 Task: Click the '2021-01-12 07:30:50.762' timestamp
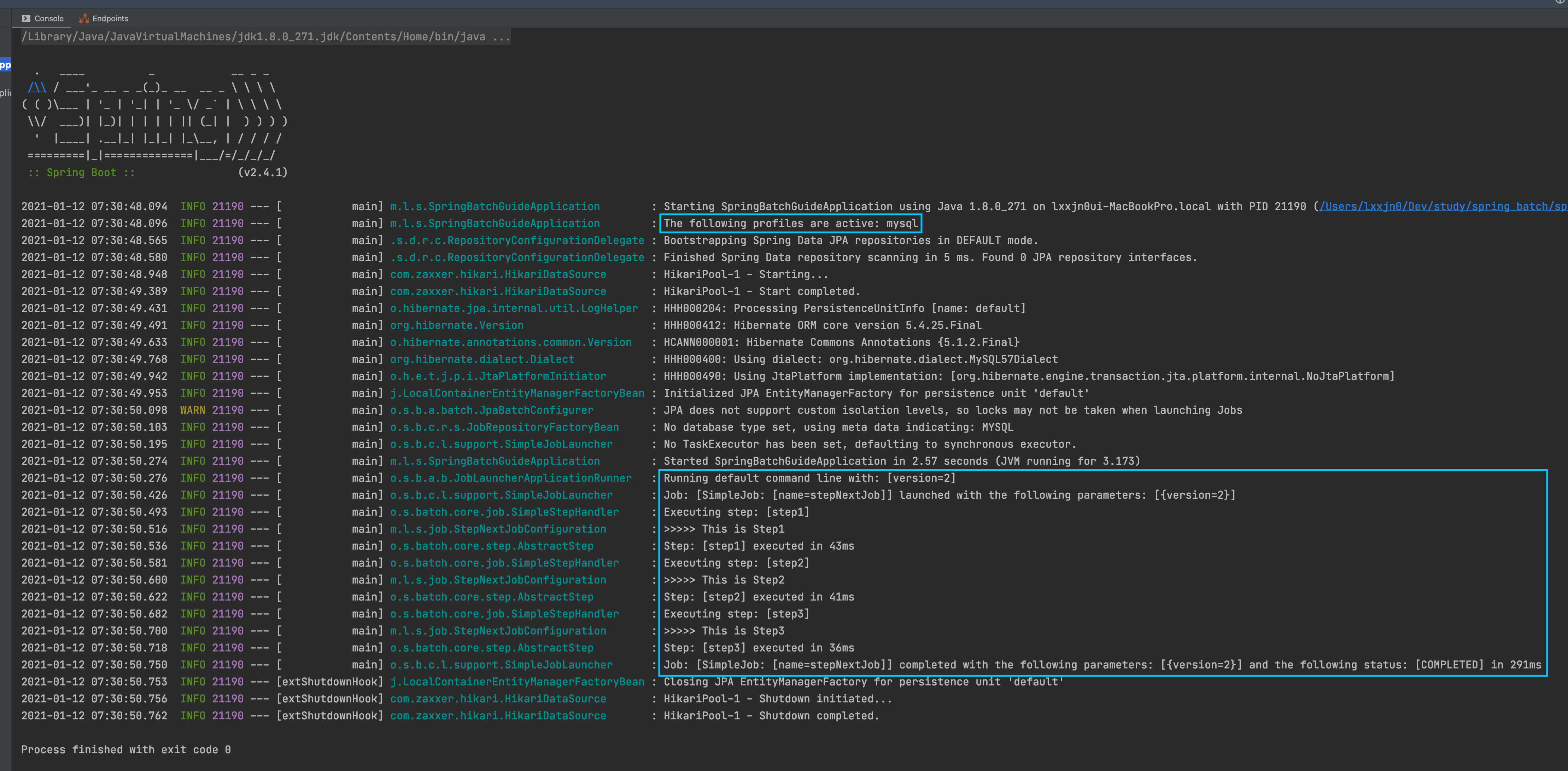click(x=94, y=716)
